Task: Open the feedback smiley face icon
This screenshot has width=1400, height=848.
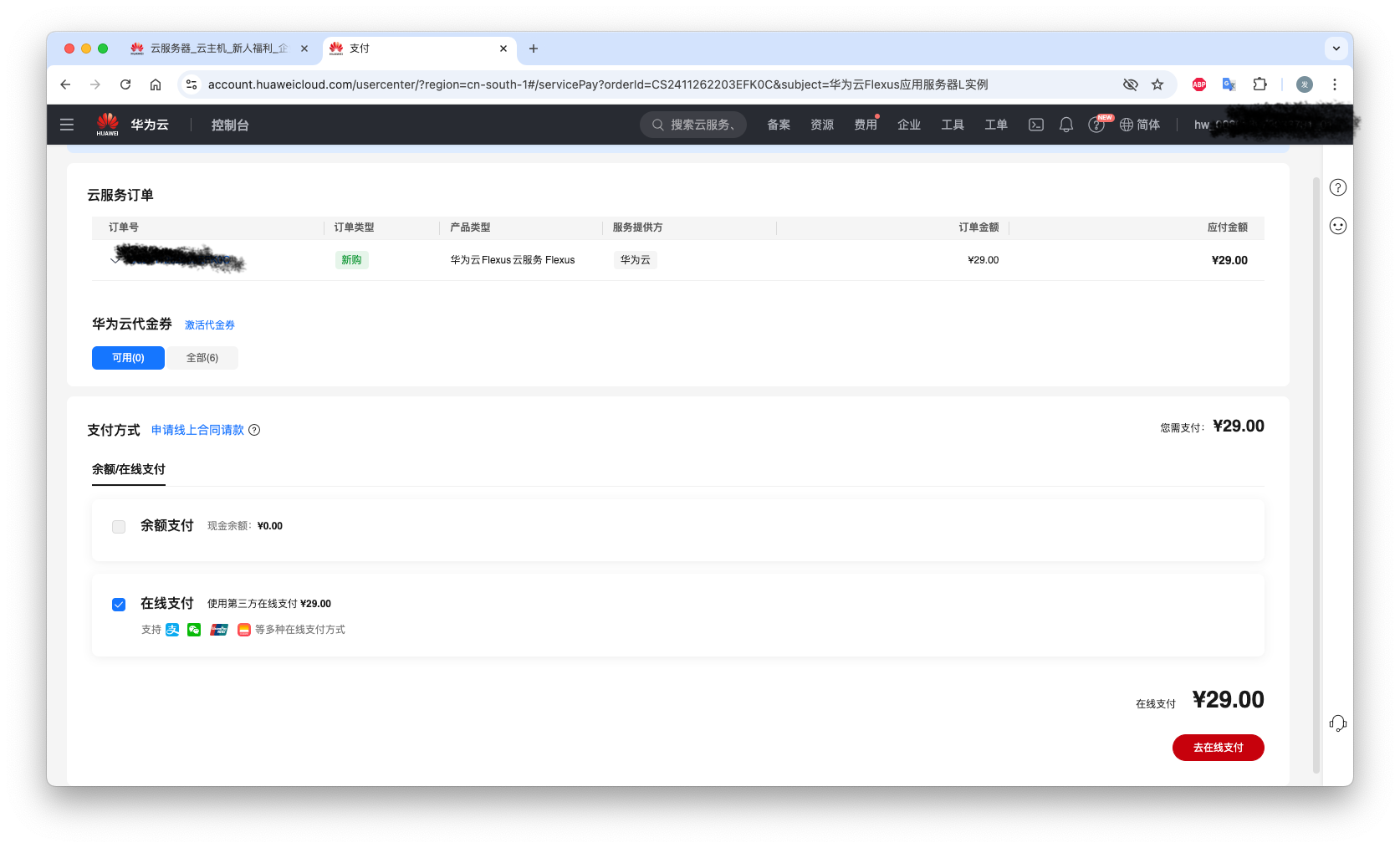Action: click(x=1338, y=226)
